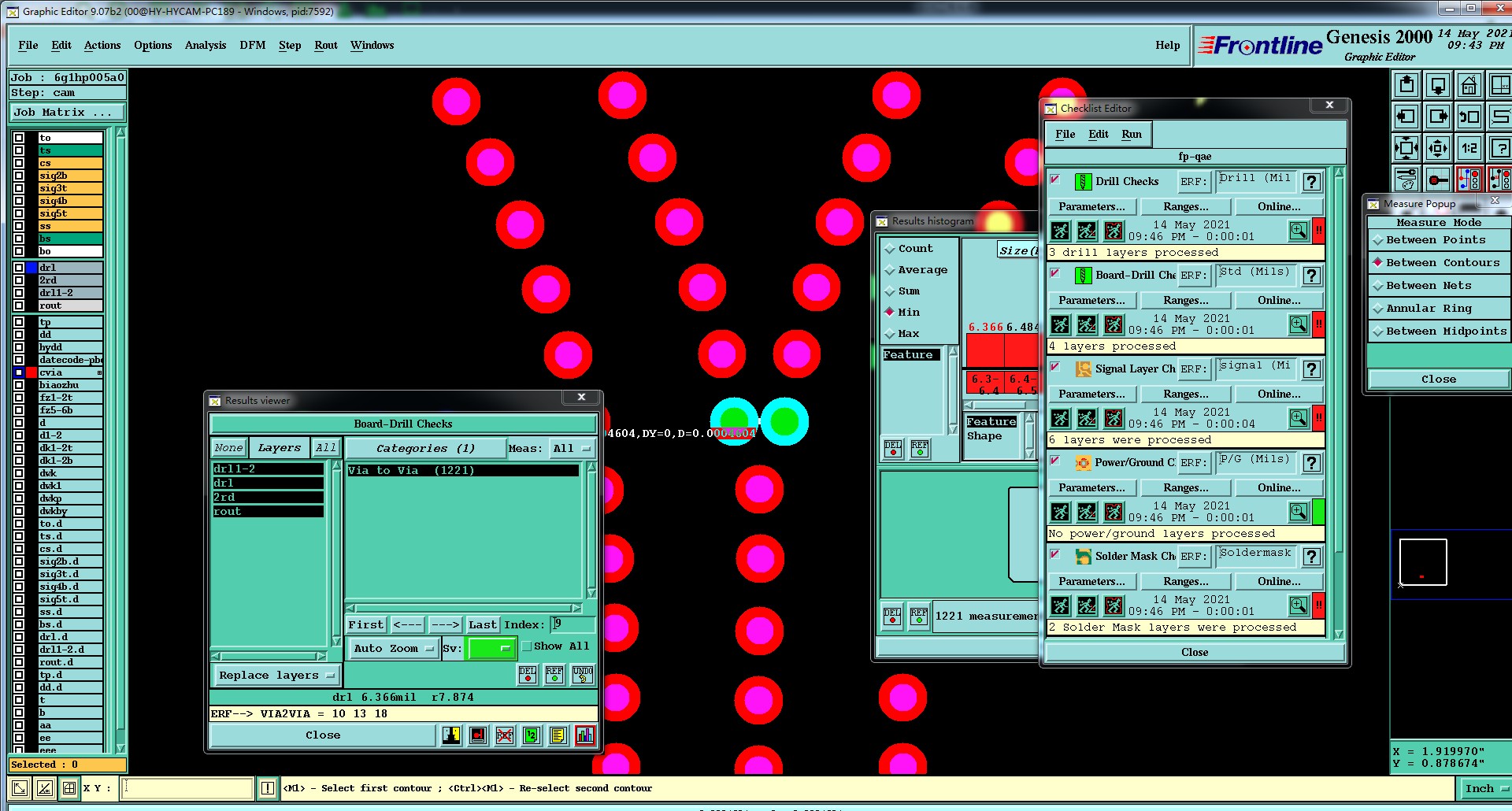
Task: Click the exclamation icon next to XY input
Action: 268,788
